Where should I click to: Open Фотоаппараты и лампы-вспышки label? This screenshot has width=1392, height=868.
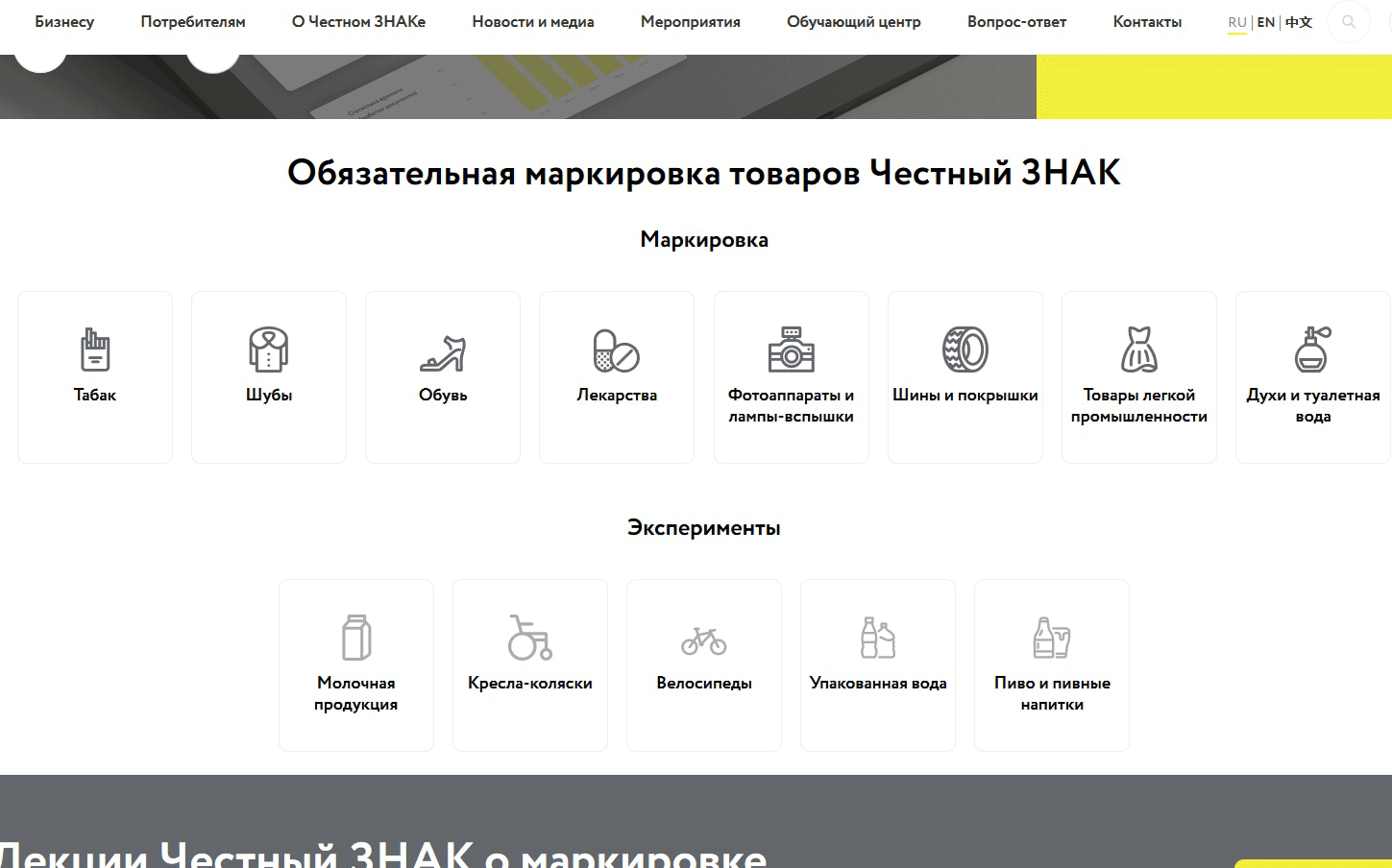[x=792, y=405]
